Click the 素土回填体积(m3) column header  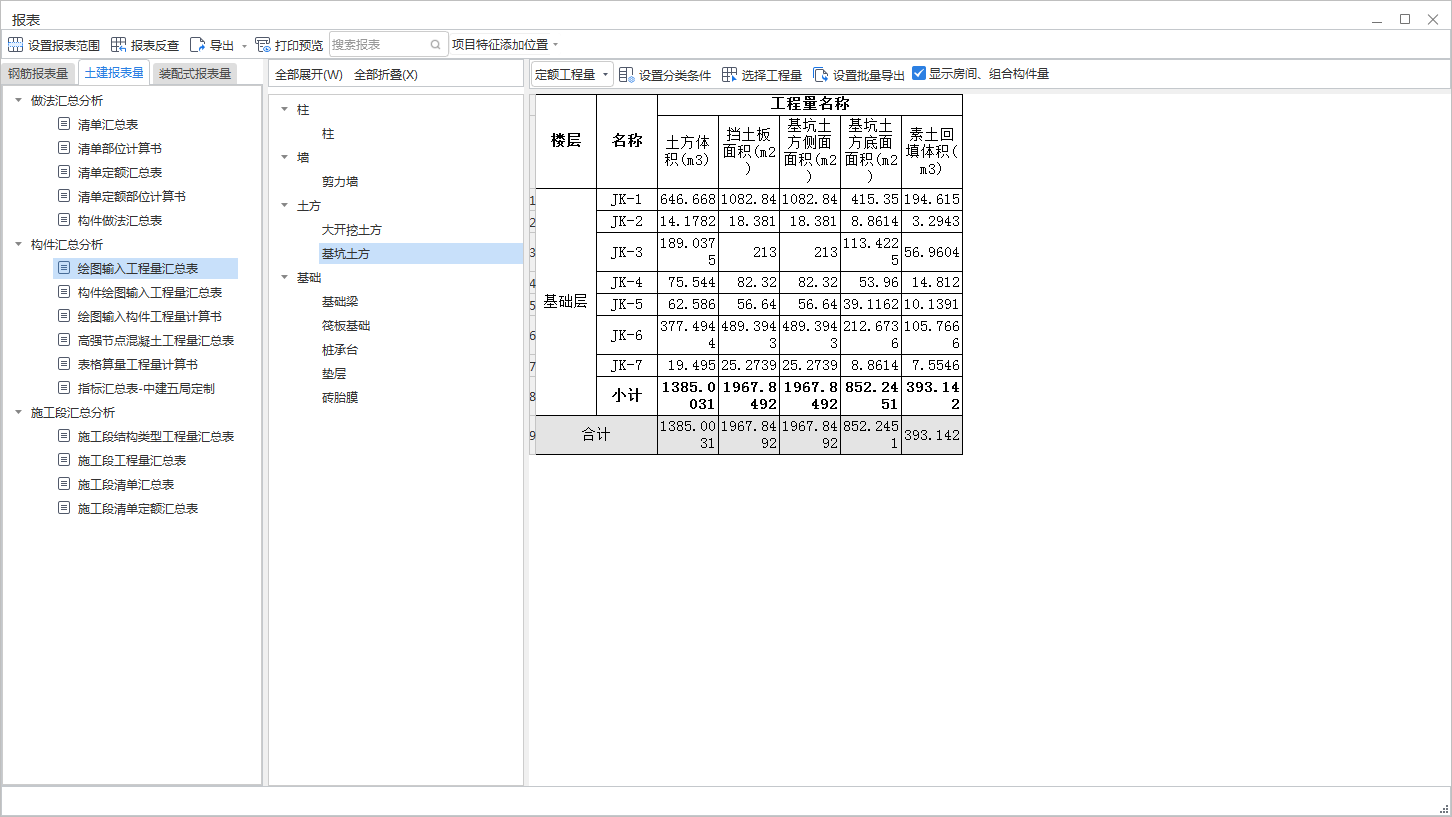(932, 152)
